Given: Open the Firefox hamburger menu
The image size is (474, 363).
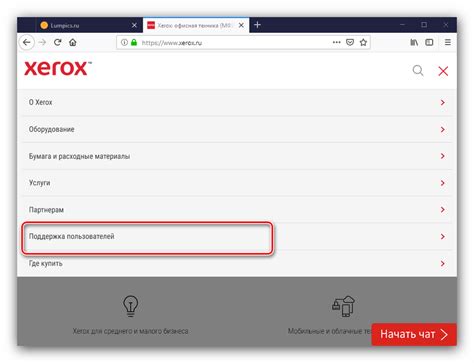Looking at the screenshot, I should coord(448,42).
